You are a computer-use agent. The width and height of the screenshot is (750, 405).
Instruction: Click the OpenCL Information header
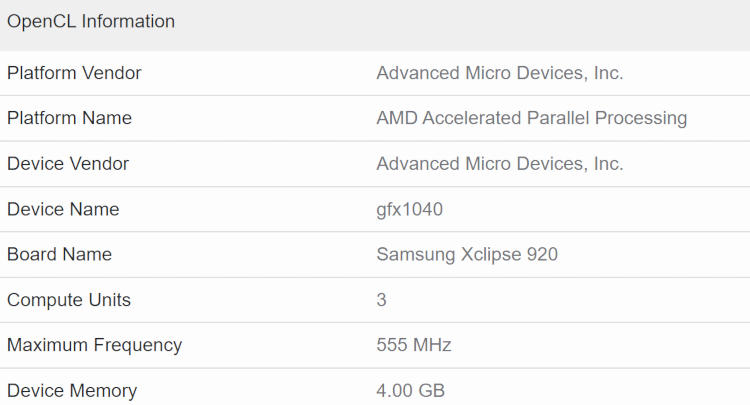91,22
